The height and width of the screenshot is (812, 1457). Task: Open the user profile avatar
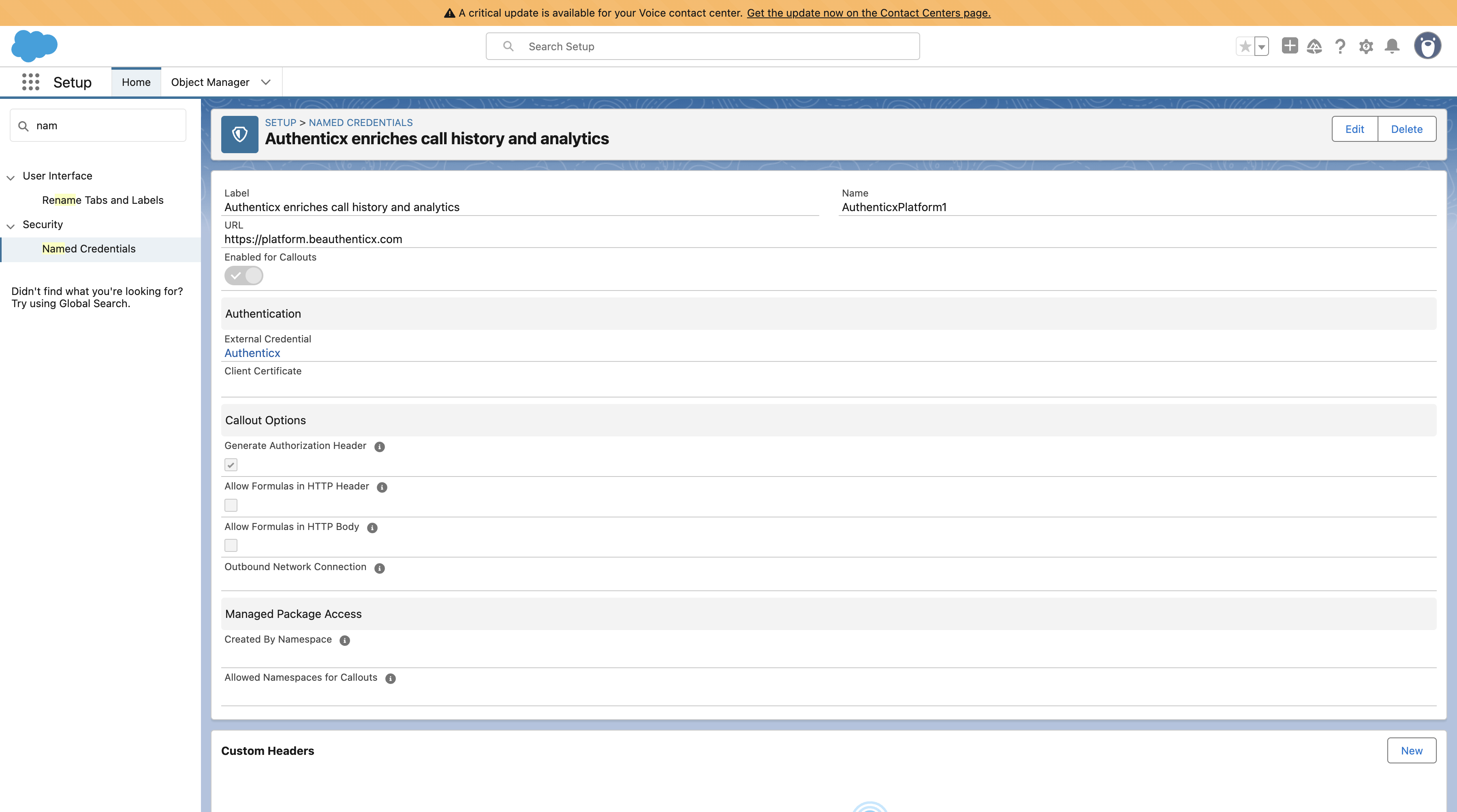tap(1427, 46)
